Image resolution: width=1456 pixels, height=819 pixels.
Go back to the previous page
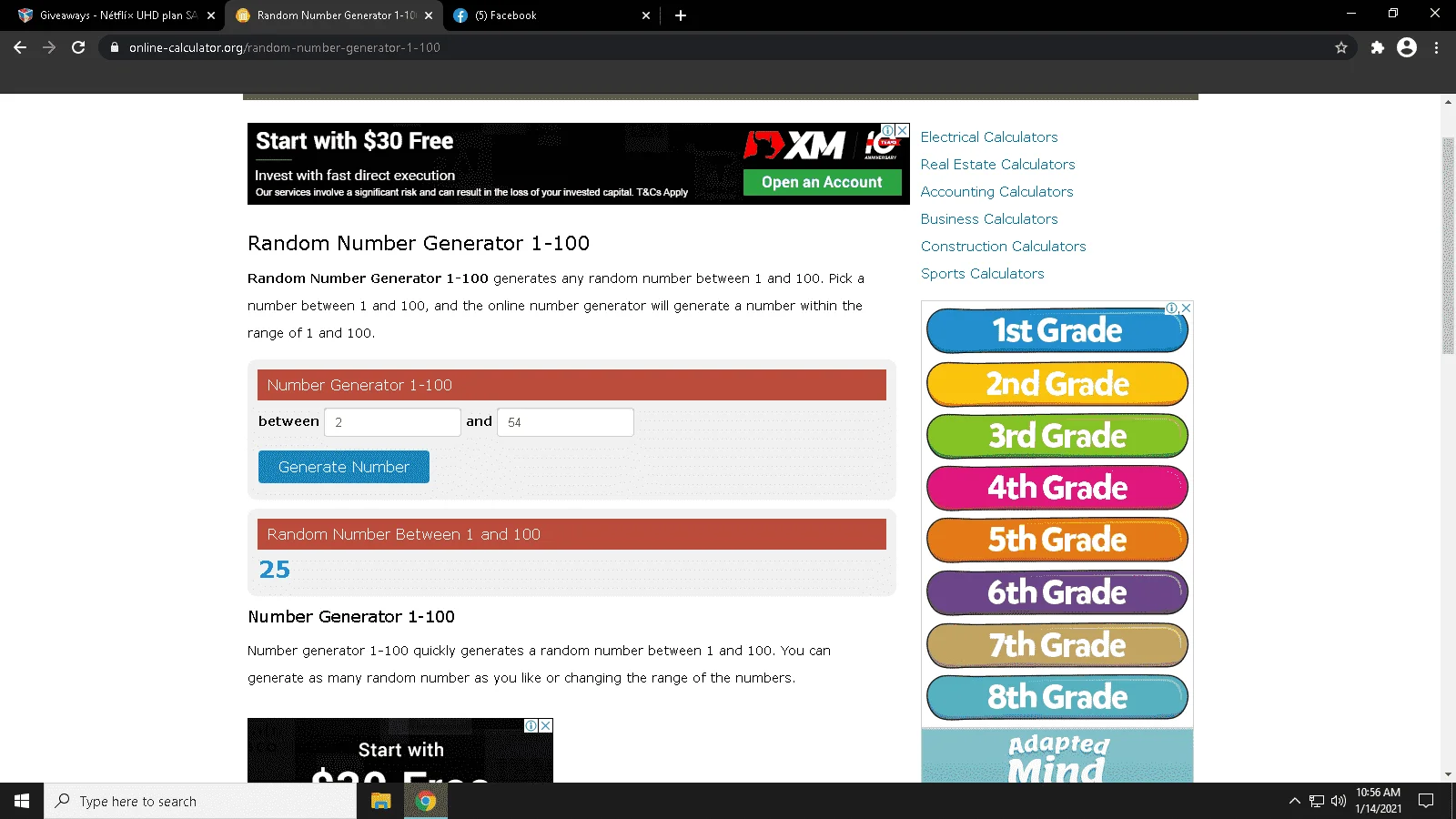20,47
